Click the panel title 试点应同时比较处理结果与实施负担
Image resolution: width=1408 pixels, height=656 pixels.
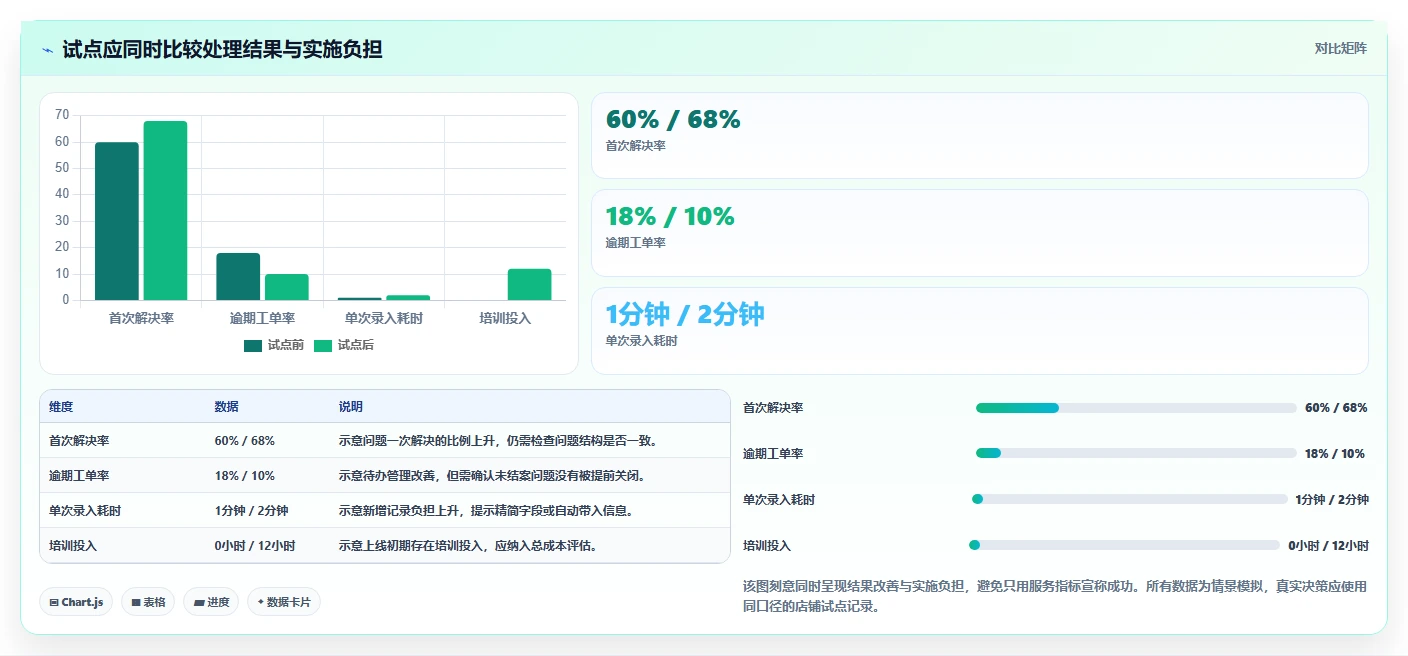coord(222,50)
